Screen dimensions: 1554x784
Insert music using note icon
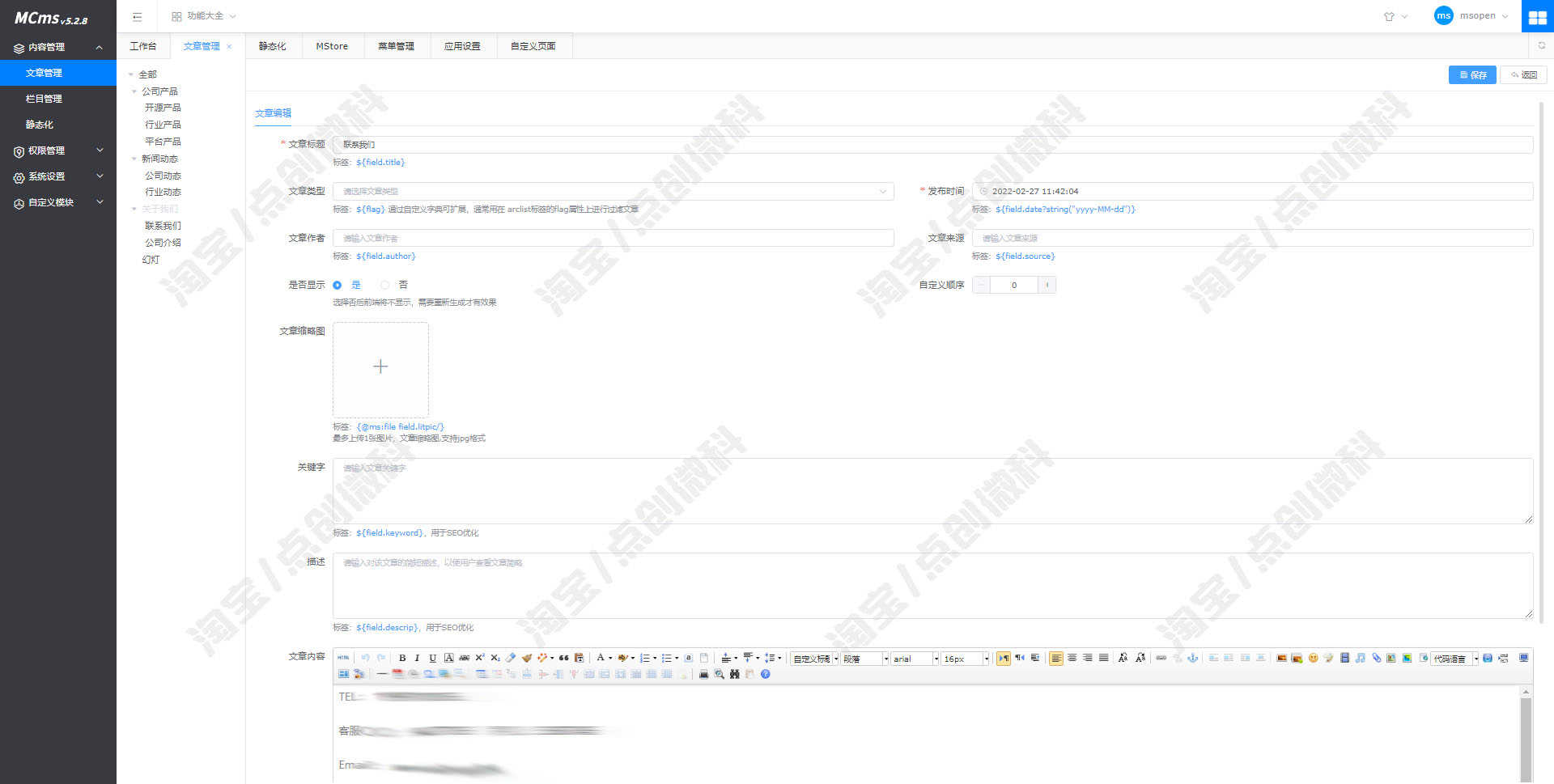(1361, 658)
